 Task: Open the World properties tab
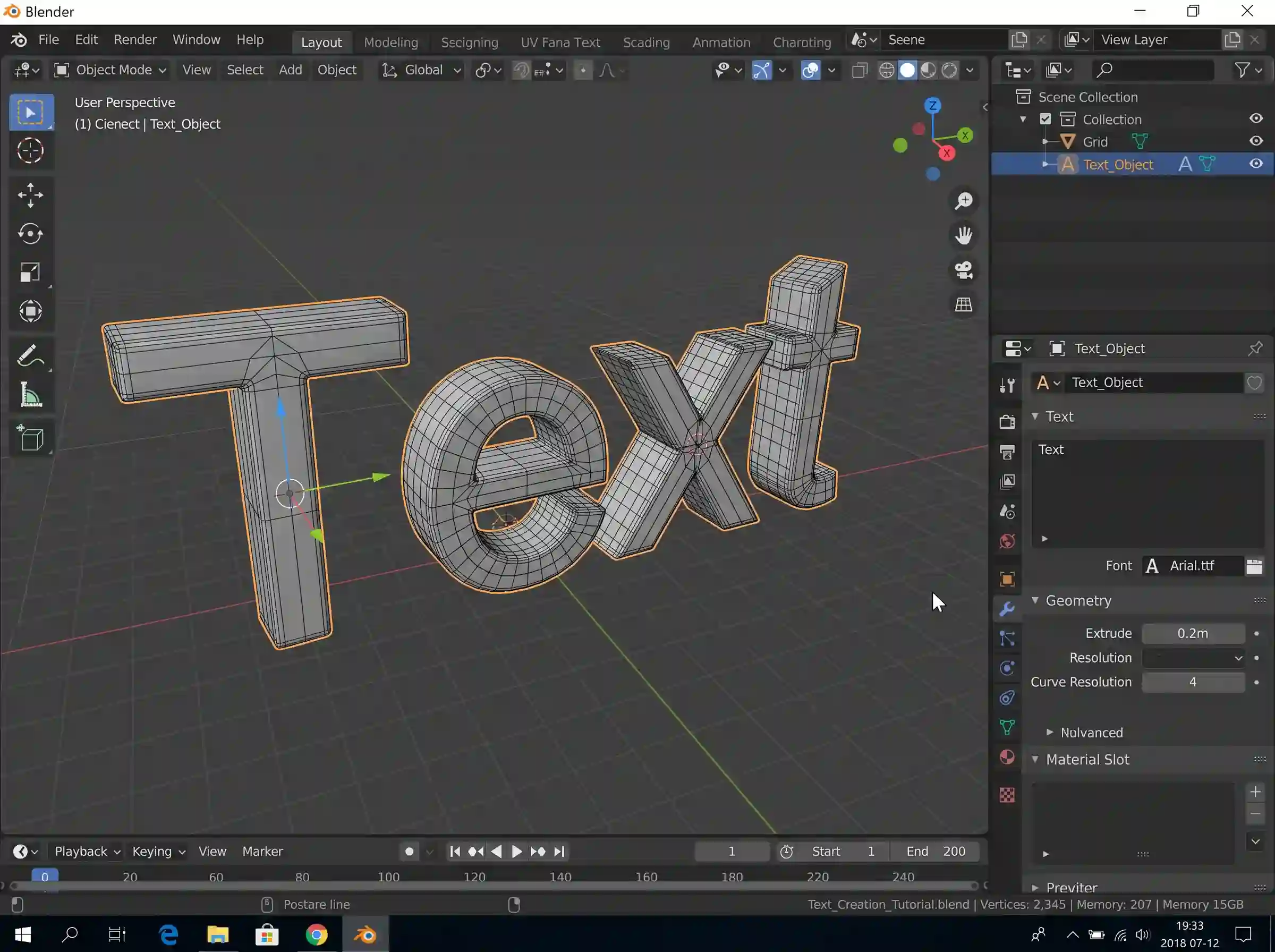point(1007,541)
